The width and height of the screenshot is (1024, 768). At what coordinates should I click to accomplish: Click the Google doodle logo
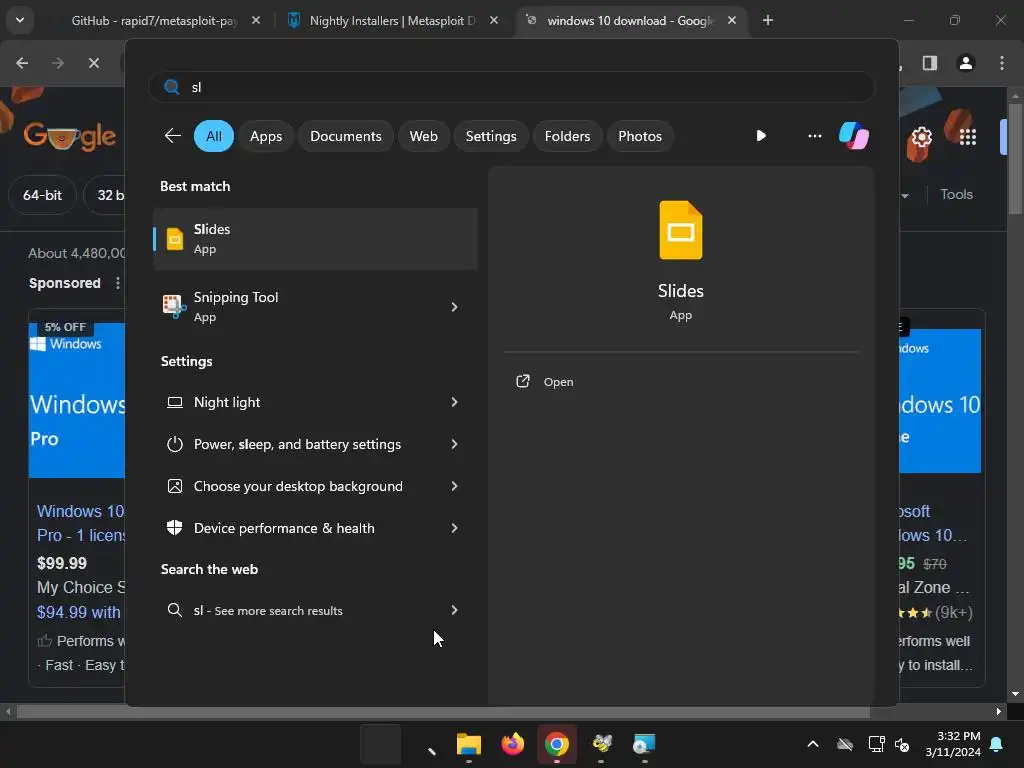(x=69, y=136)
